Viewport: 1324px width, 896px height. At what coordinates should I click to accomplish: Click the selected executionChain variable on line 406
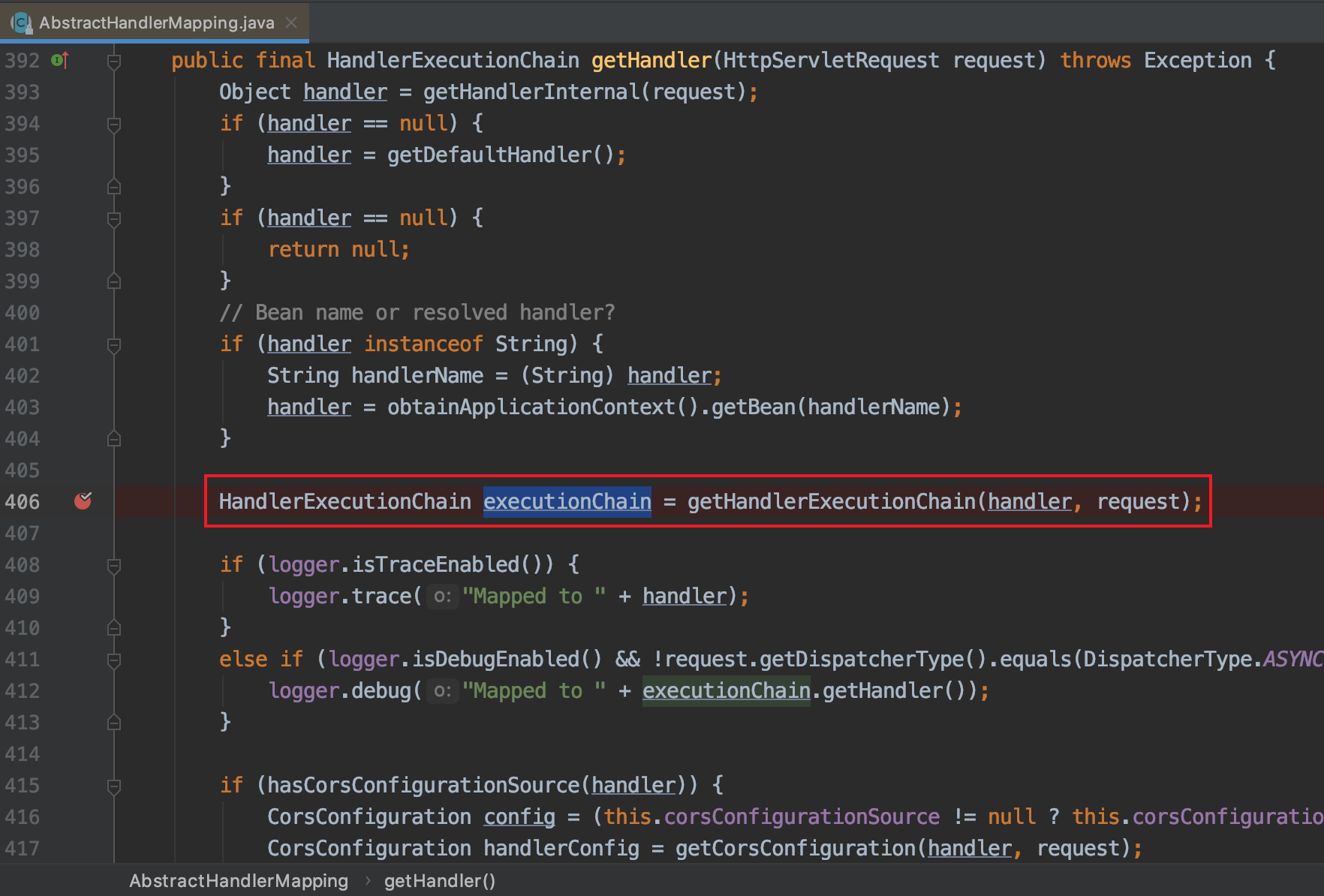[567, 501]
